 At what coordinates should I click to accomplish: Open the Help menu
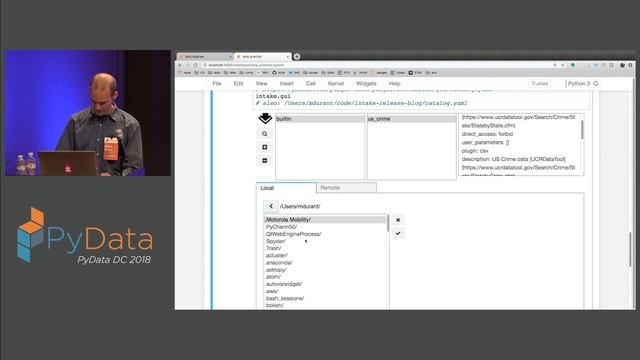394,84
